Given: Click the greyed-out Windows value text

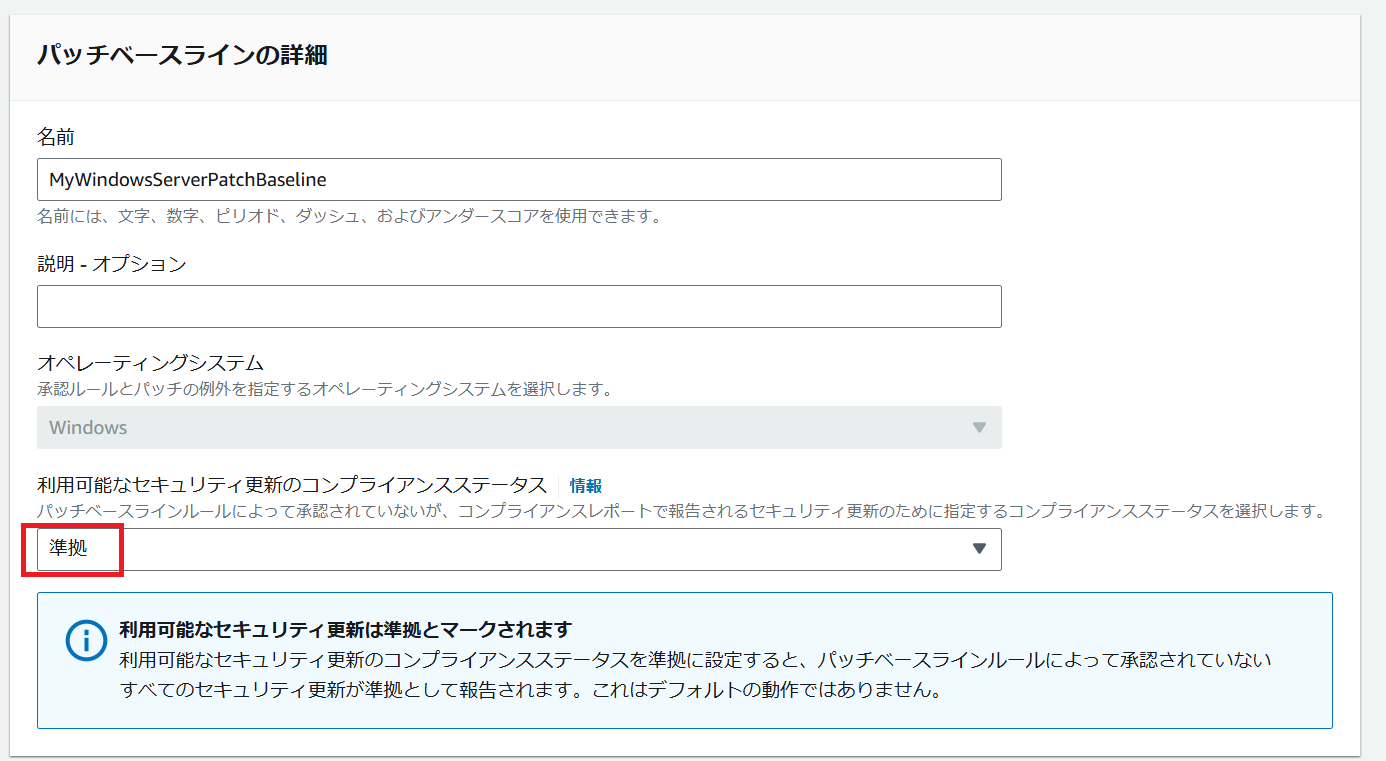Looking at the screenshot, I should (x=88, y=428).
